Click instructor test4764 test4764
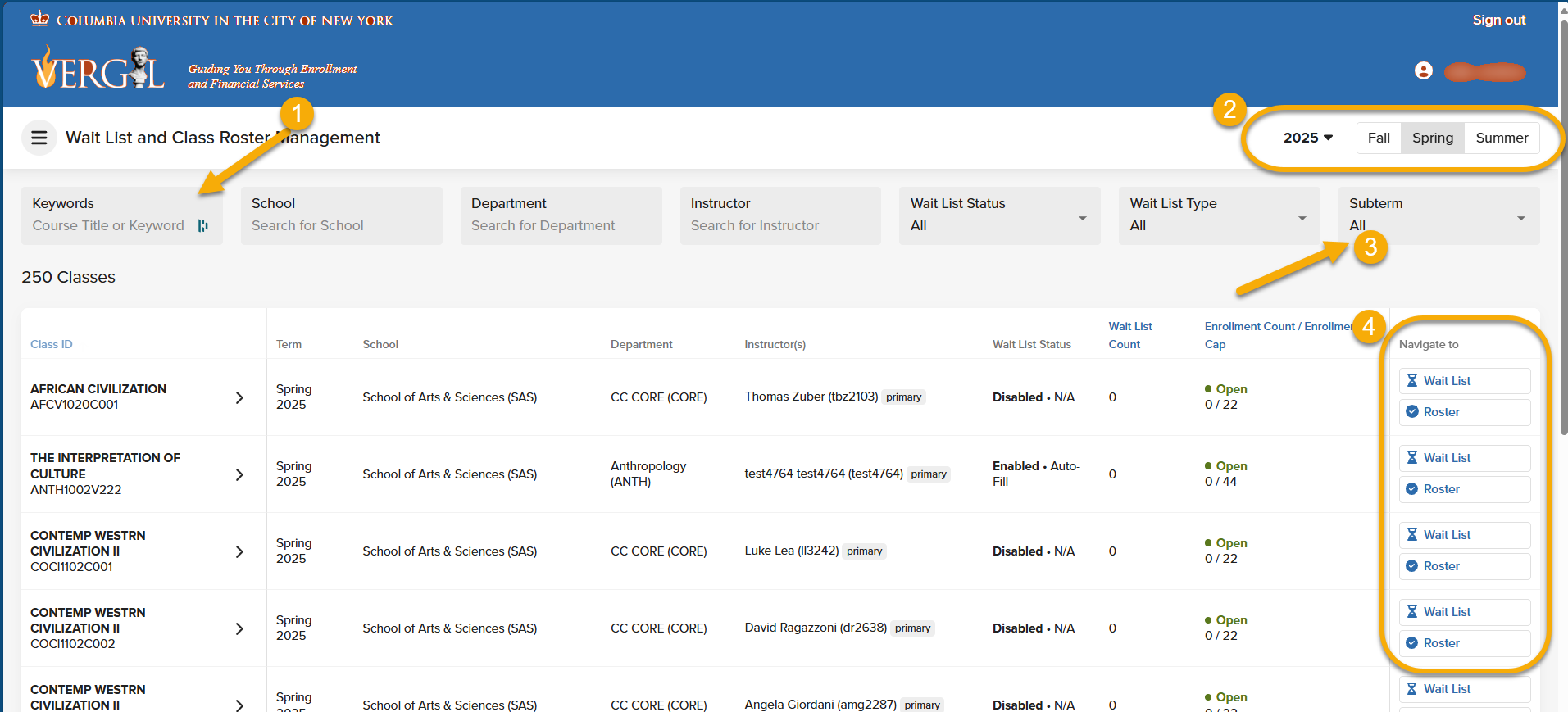Screen dimensions: 1568x712 pos(824,474)
